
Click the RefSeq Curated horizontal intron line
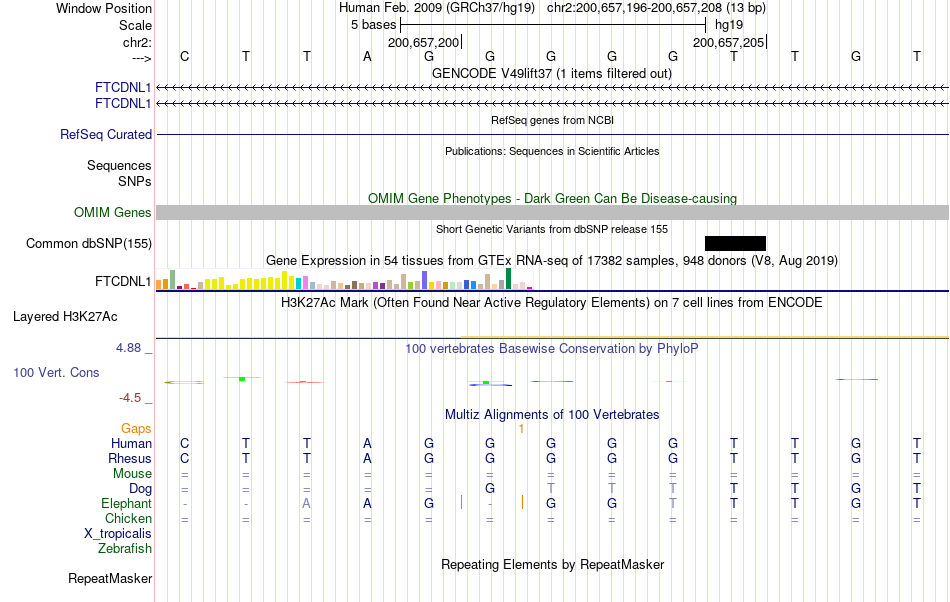[x=552, y=134]
